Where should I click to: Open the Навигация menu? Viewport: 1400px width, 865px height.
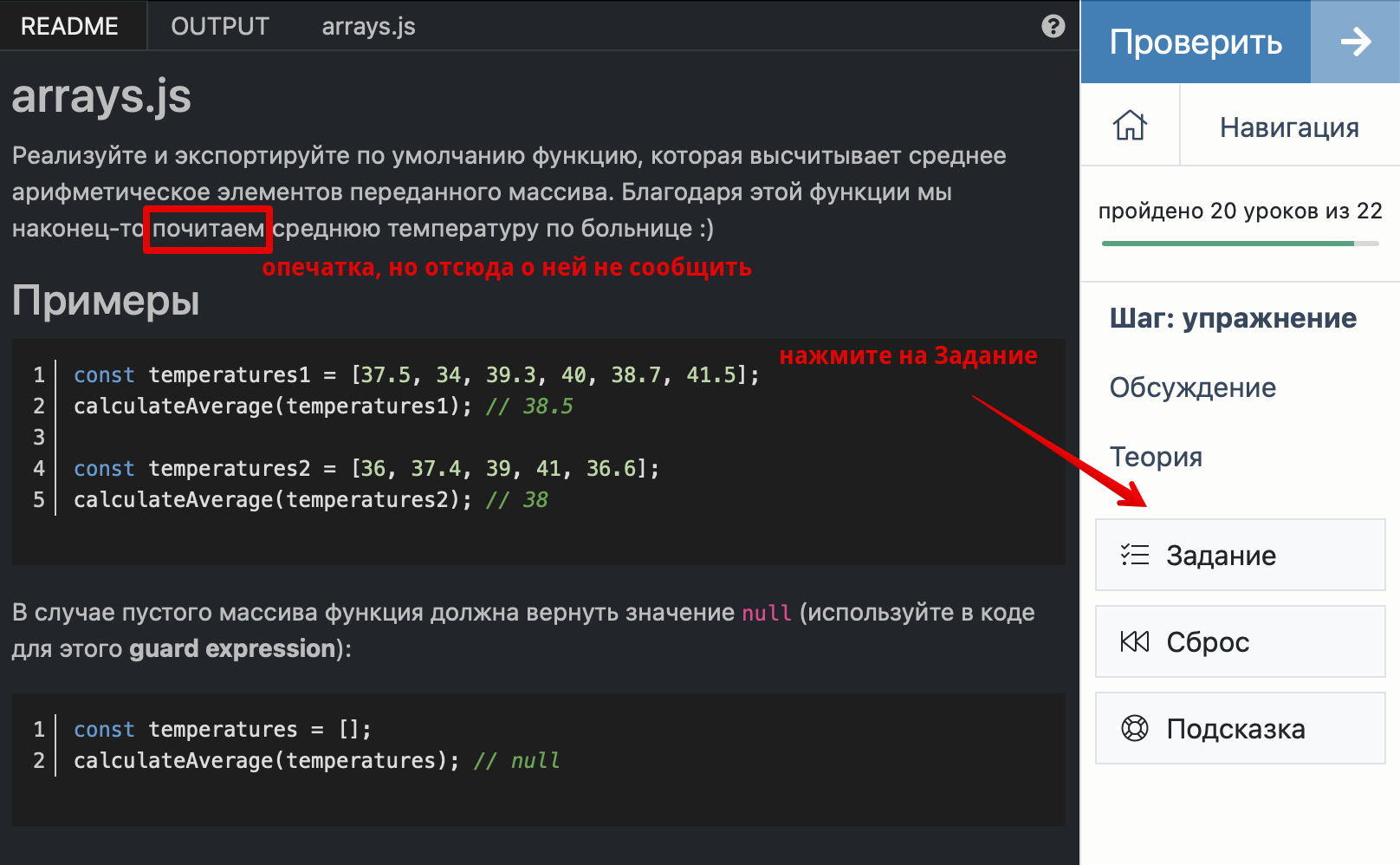click(1289, 127)
